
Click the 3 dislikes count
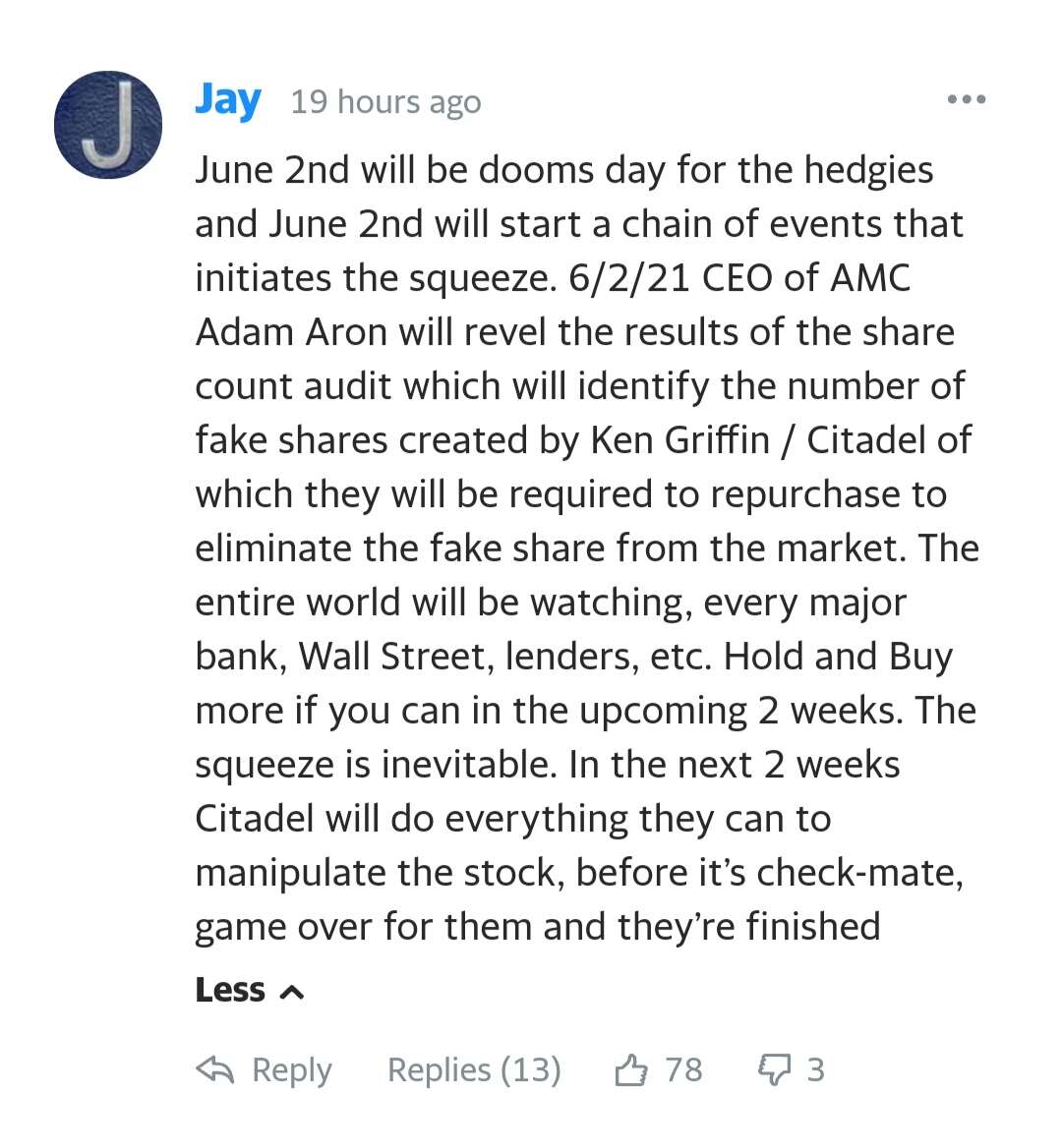(816, 1069)
